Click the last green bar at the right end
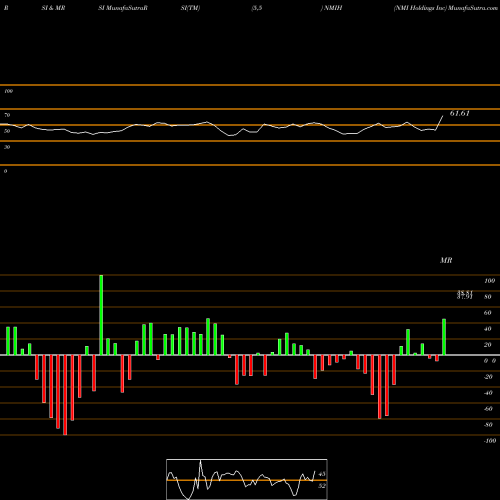Image resolution: width=500 pixels, height=500 pixels. (444, 337)
